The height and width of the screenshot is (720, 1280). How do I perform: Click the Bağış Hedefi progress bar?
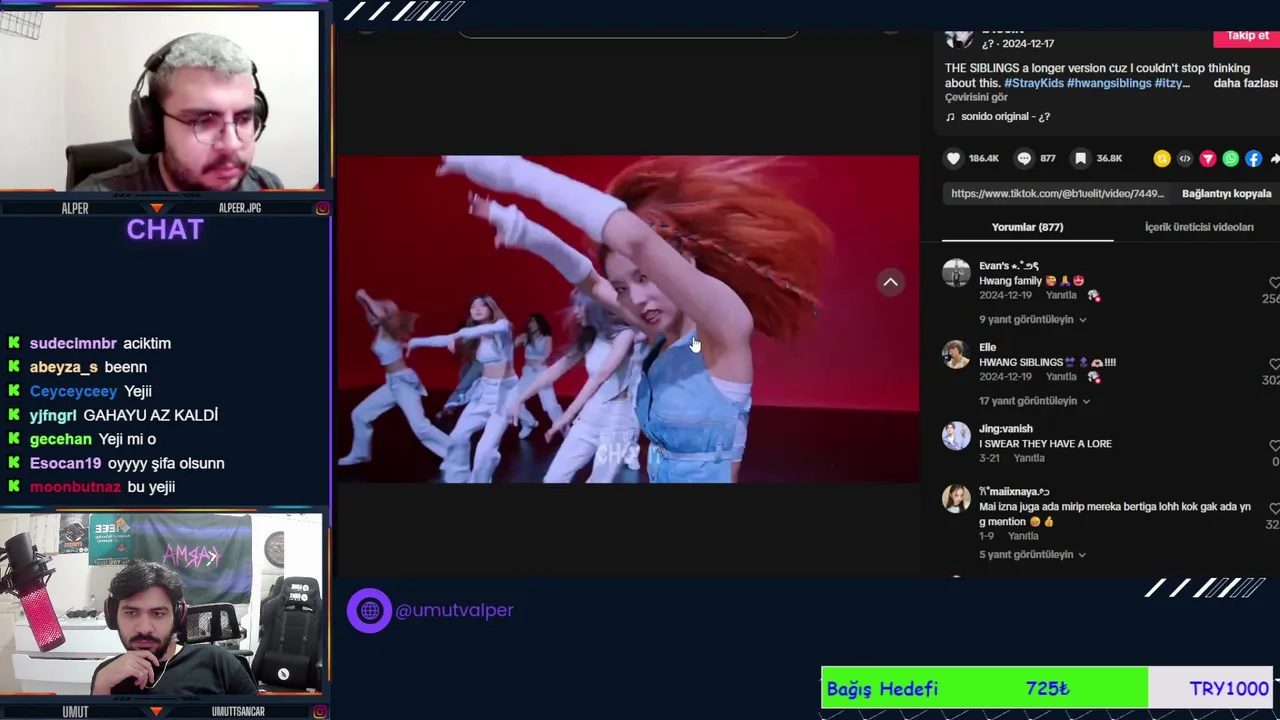click(1047, 688)
